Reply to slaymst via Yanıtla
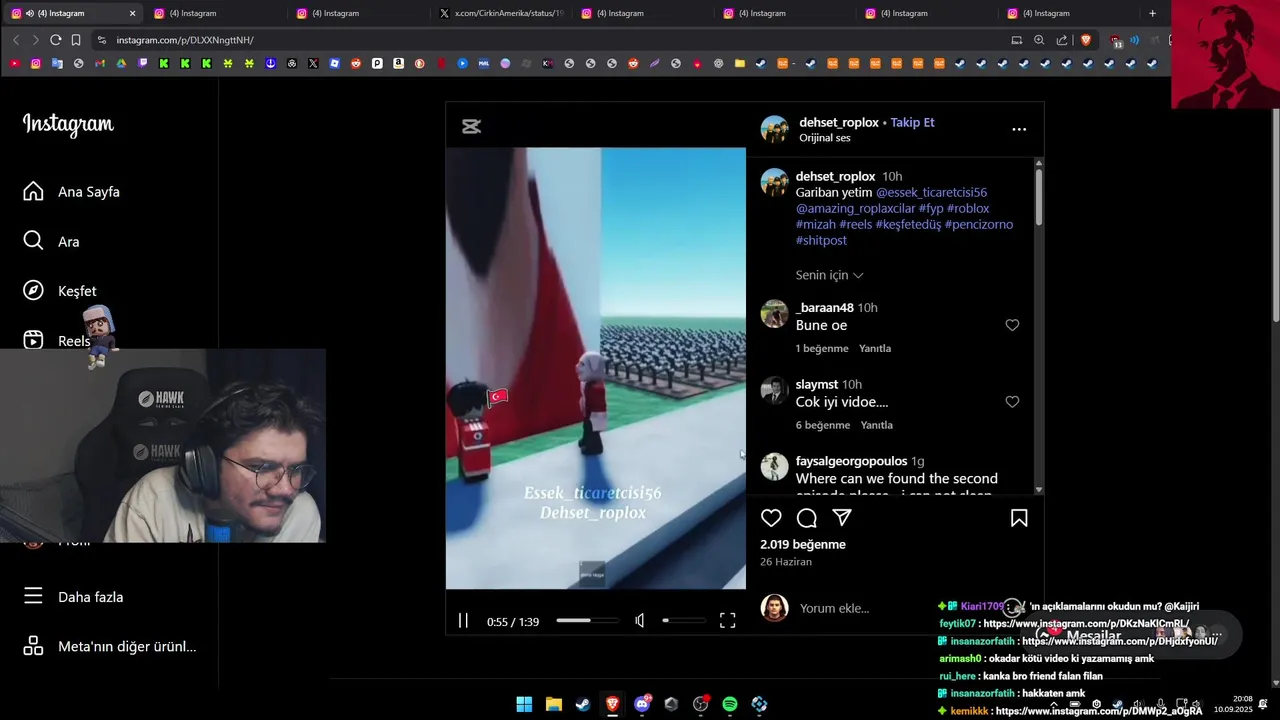Image resolution: width=1280 pixels, height=720 pixels. tap(876, 425)
